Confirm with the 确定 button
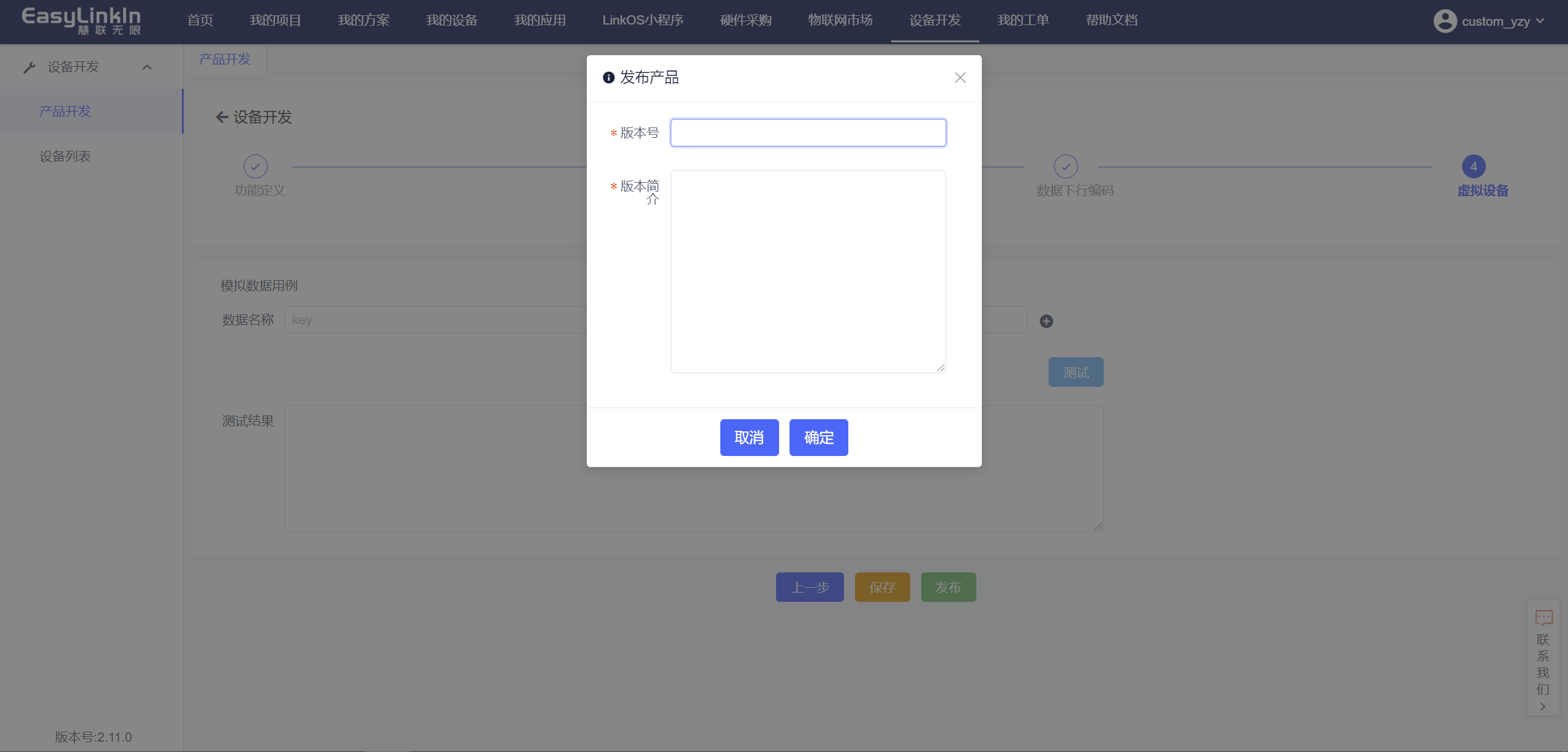The width and height of the screenshot is (1568, 752). click(x=818, y=438)
